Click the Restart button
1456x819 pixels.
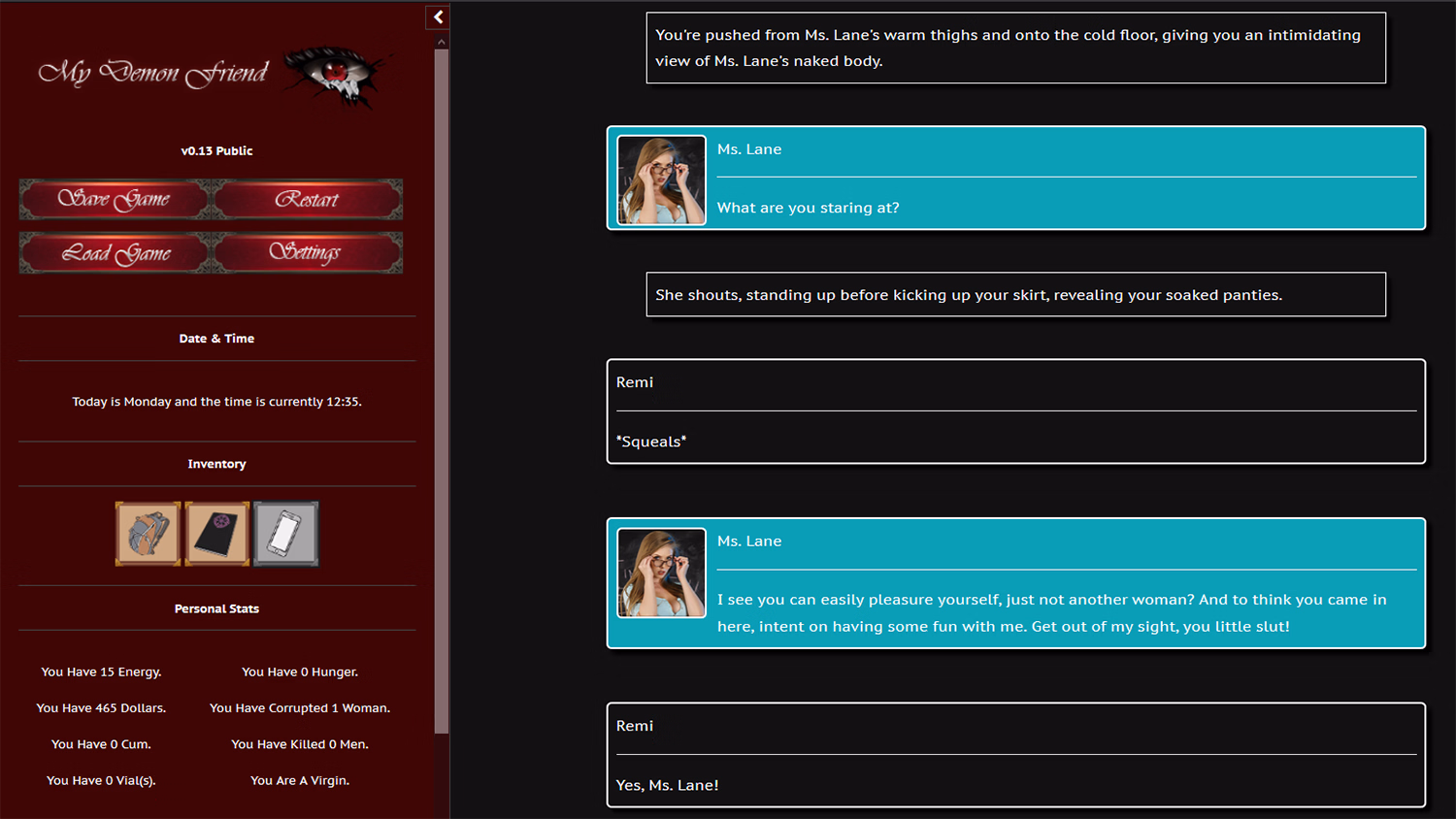point(307,199)
